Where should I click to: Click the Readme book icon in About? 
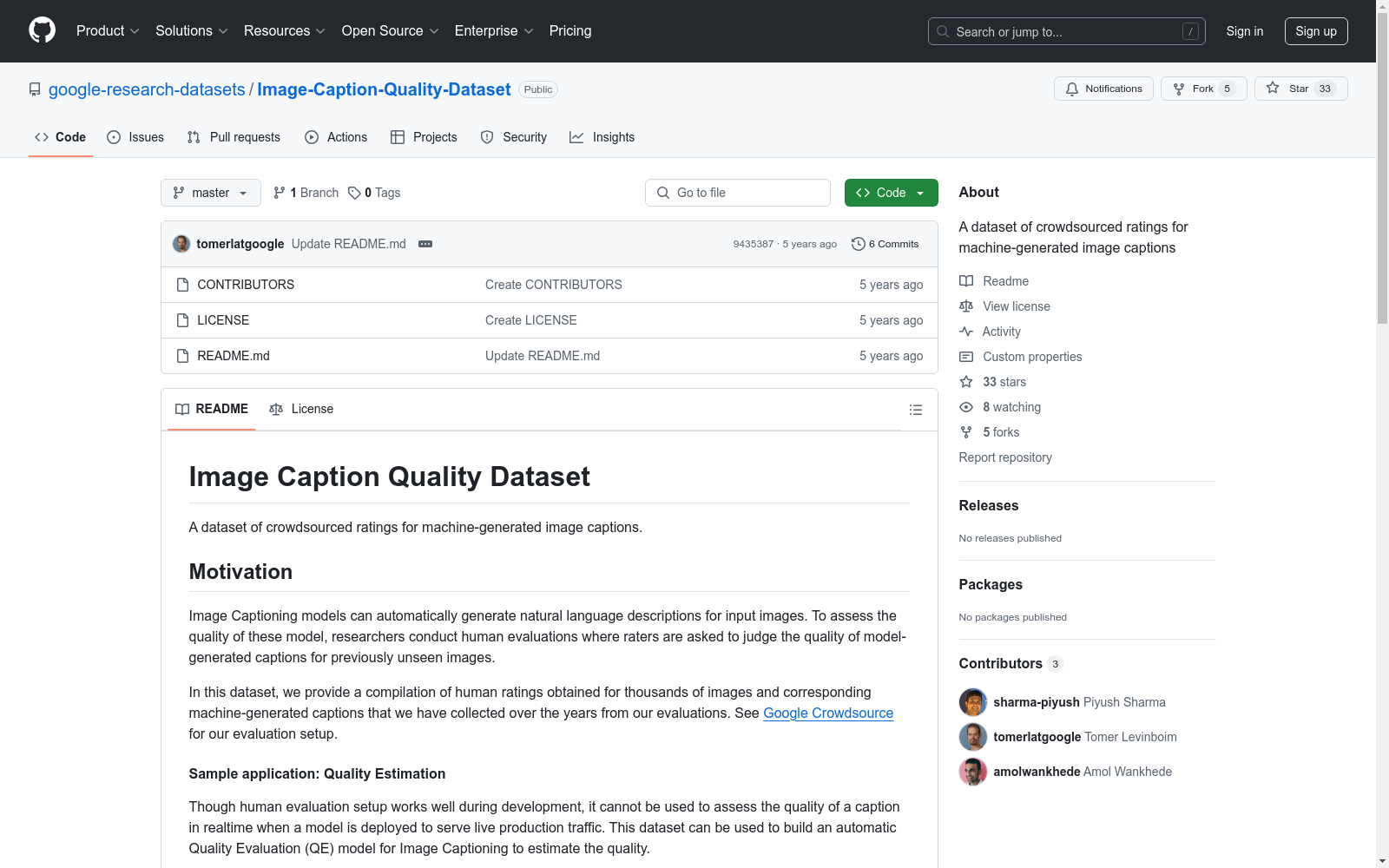tap(966, 281)
